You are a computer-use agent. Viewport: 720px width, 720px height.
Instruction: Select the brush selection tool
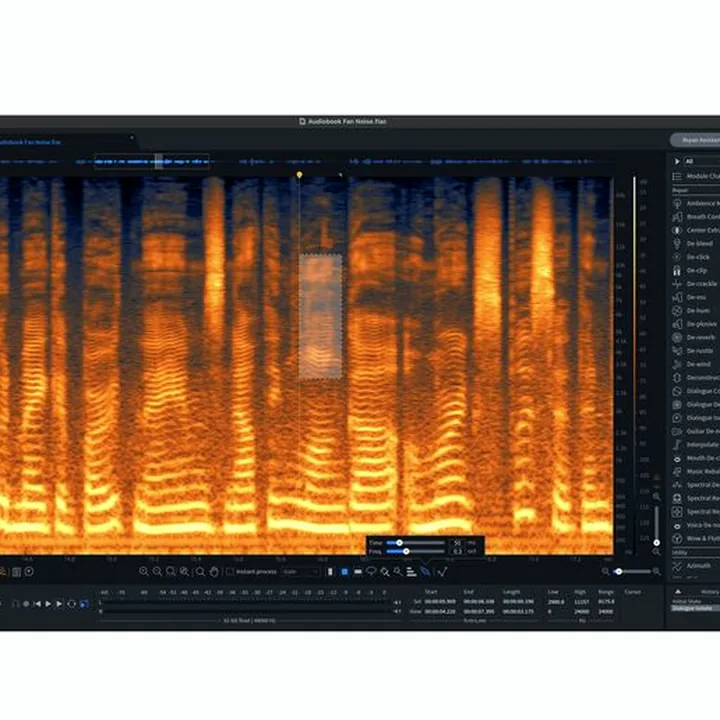pos(384,572)
